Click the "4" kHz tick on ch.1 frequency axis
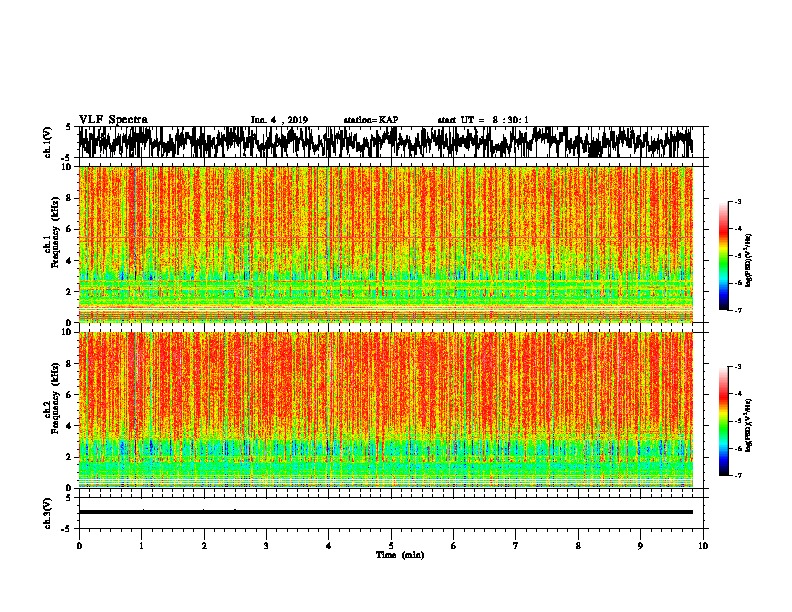 pos(70,261)
